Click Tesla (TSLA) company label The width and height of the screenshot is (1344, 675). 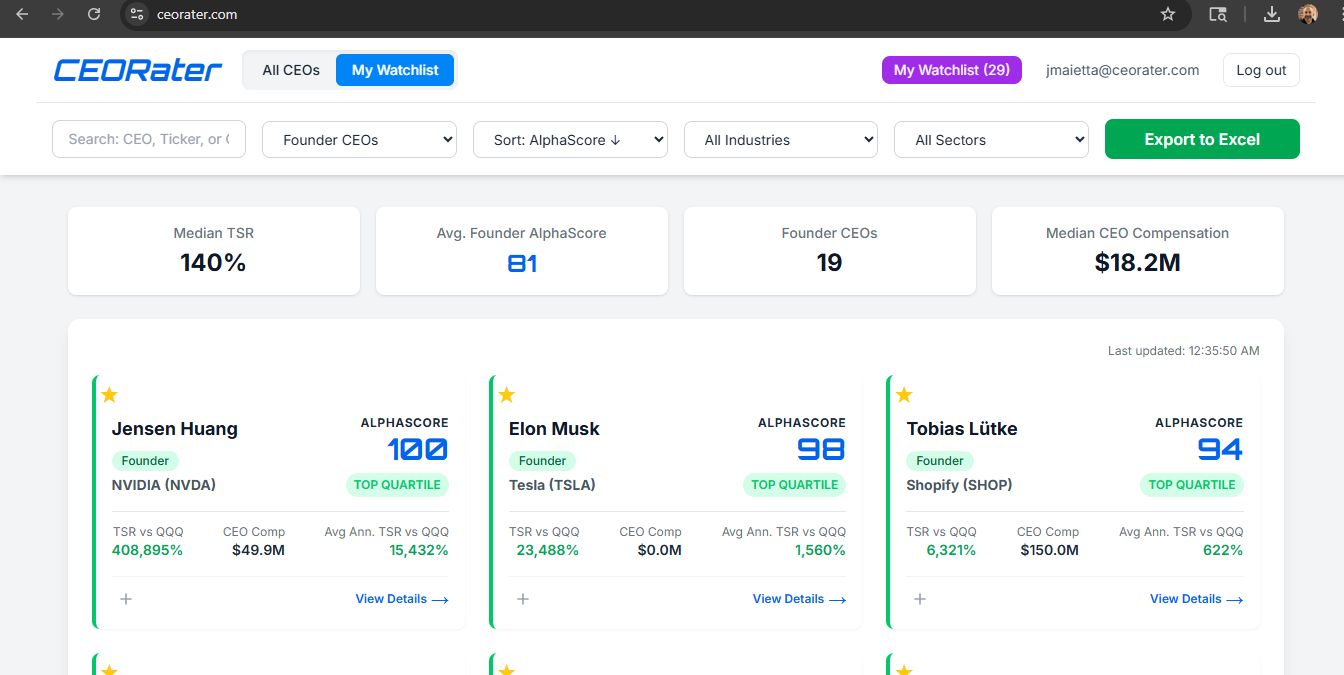(x=552, y=485)
